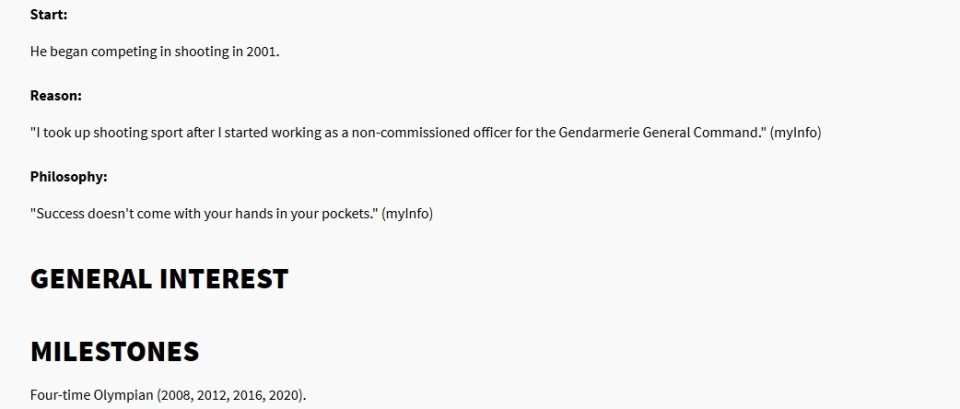The image size is (960, 409).
Task: Select the "Reason:" bold label
Action: [x=56, y=96]
